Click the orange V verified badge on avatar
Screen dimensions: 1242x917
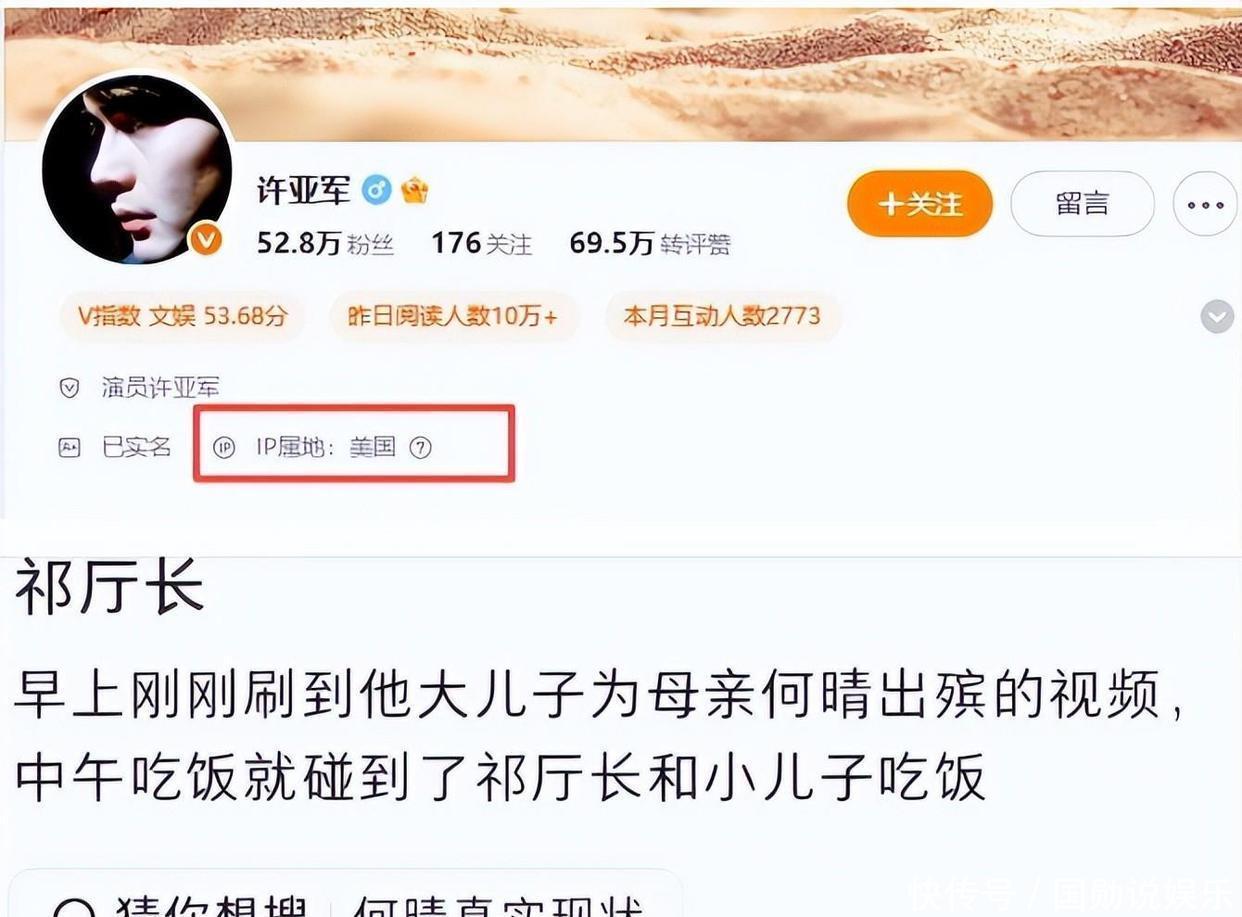[206, 239]
